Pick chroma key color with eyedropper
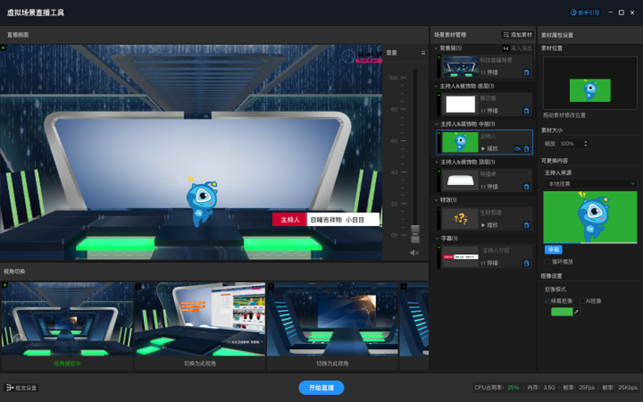 pos(576,312)
